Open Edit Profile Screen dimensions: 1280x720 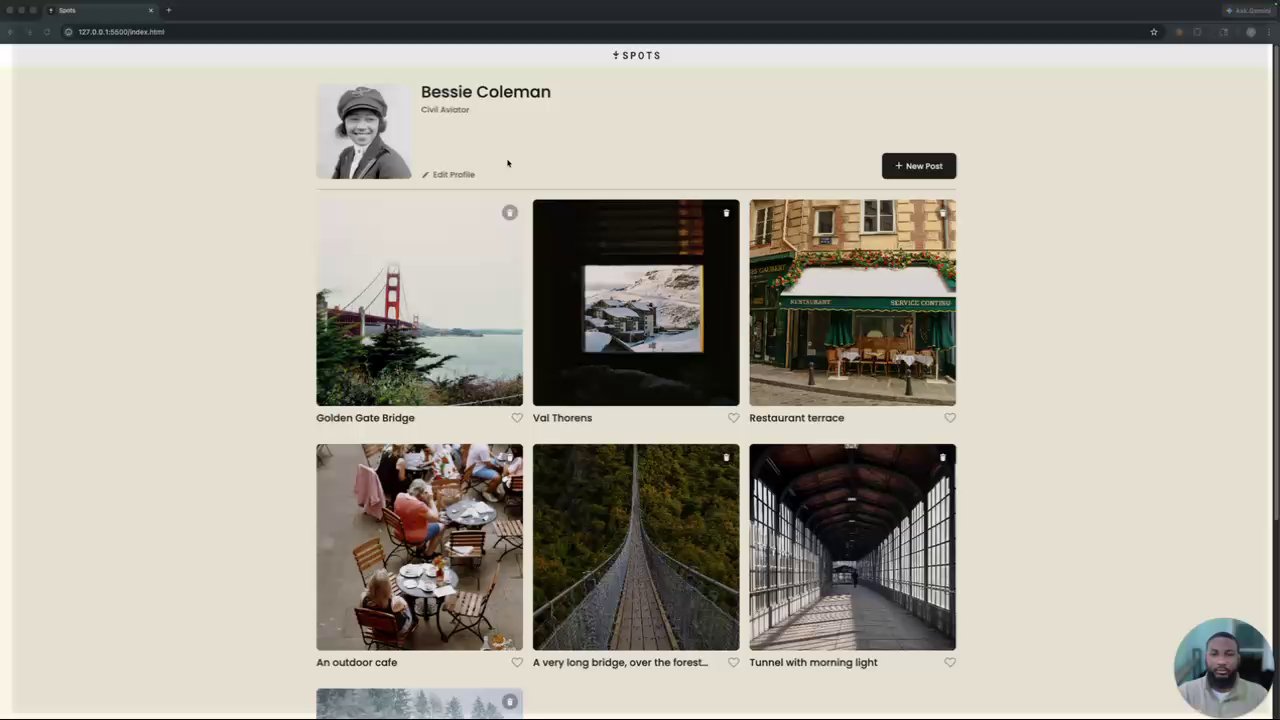click(x=448, y=174)
